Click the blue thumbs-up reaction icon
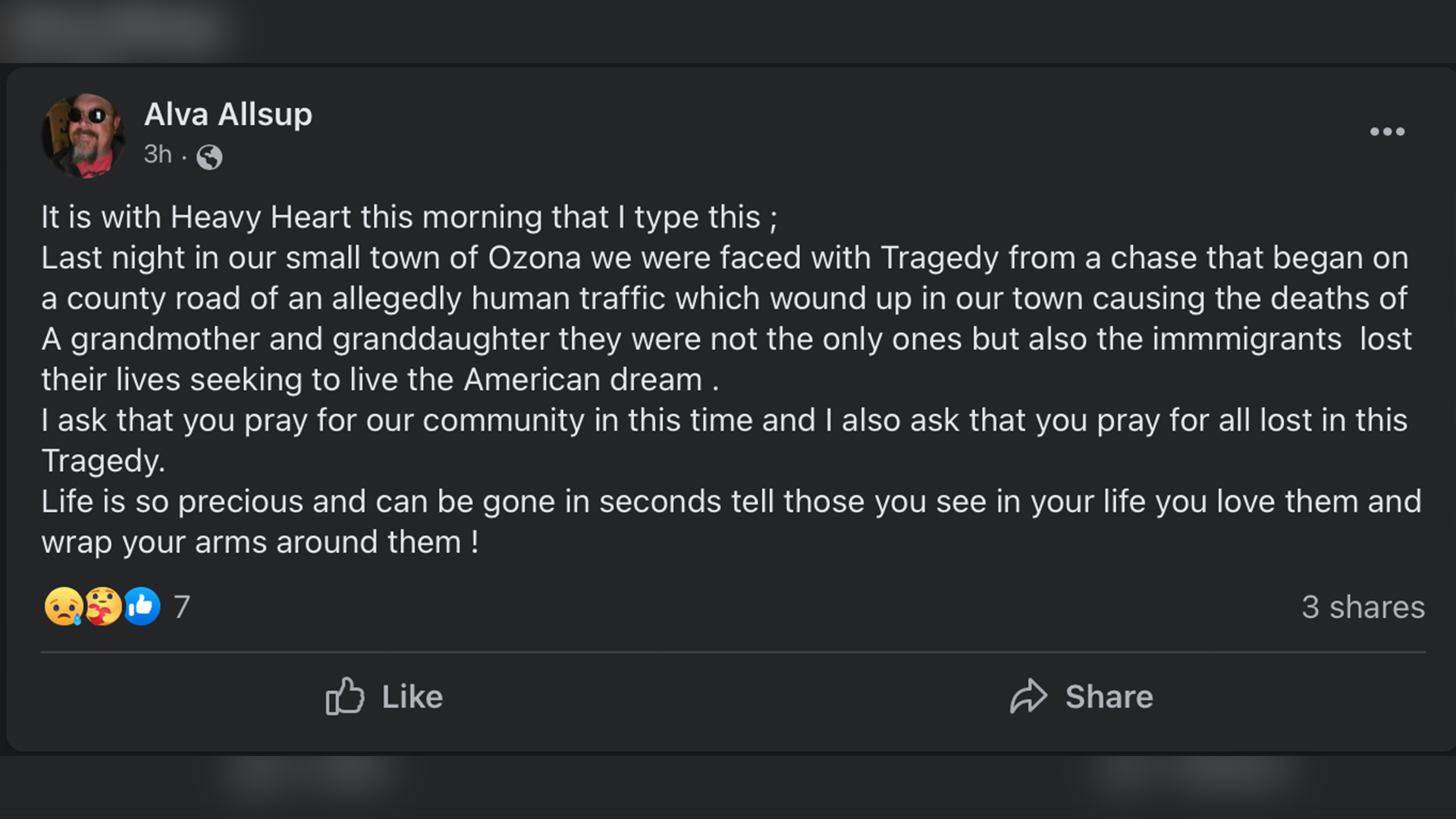The image size is (1456, 819). [143, 607]
